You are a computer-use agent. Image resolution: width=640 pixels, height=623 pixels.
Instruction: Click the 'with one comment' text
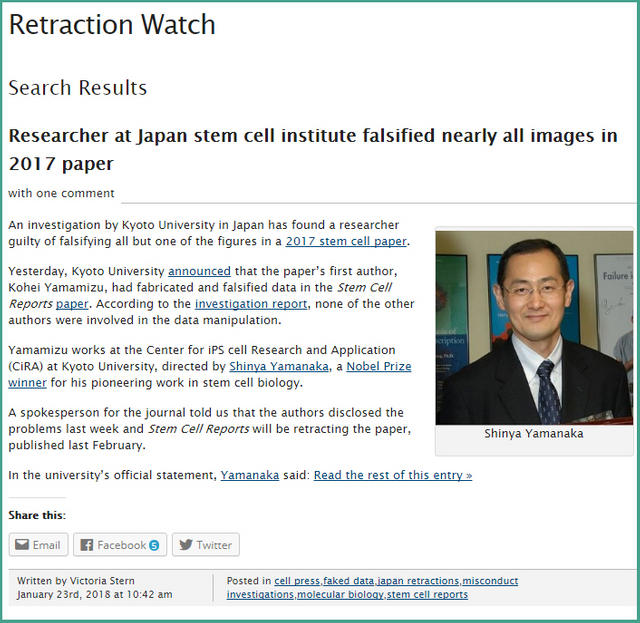coord(61,193)
